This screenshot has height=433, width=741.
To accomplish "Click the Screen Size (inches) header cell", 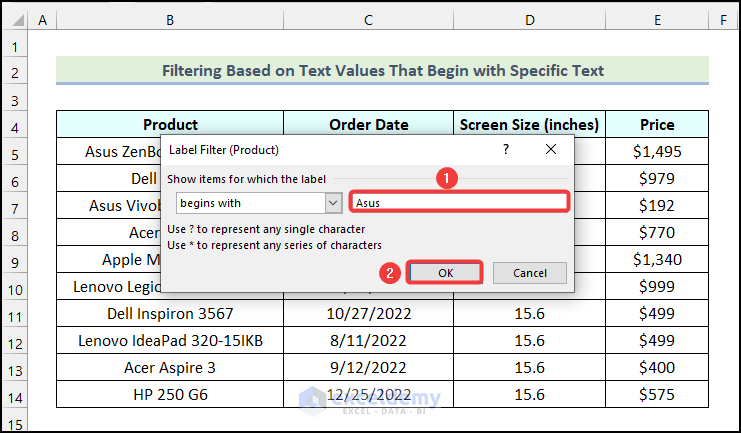I will 529,125.
